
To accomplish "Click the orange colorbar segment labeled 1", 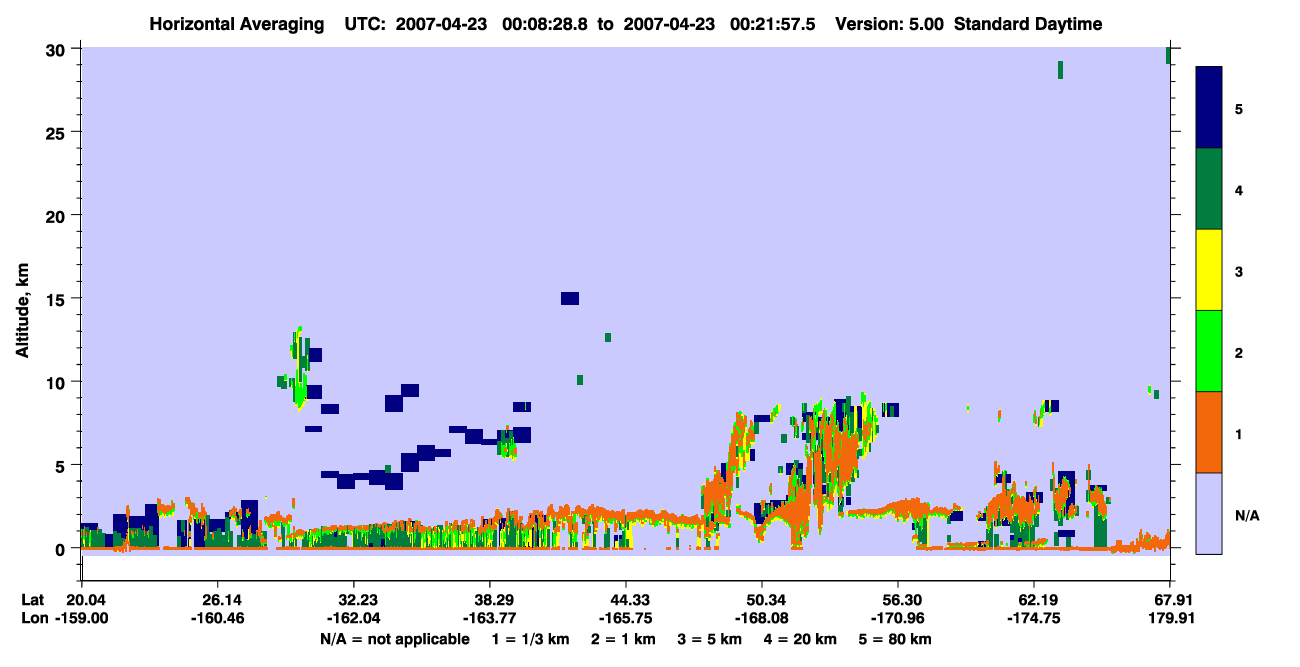I will click(x=1209, y=432).
